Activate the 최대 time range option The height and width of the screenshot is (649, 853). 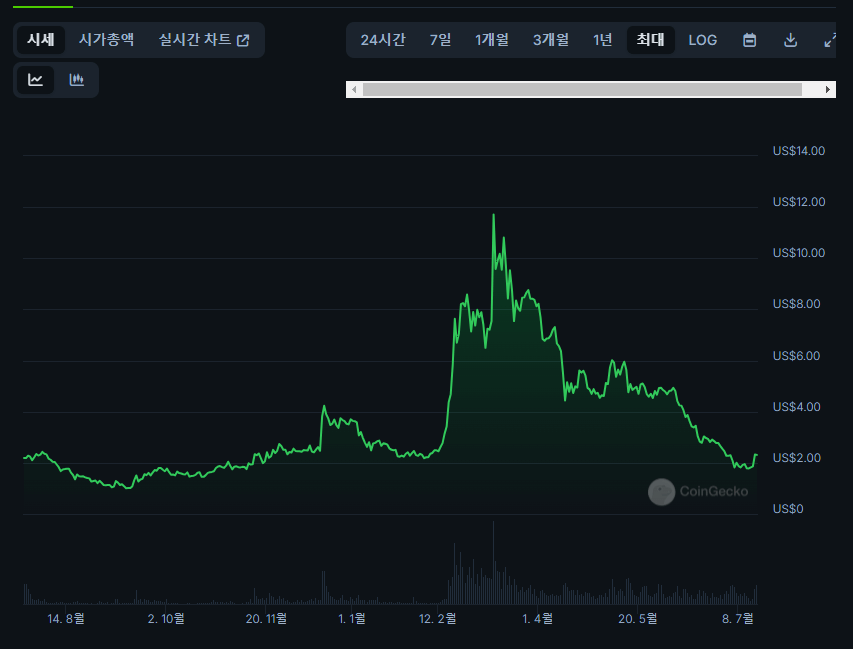pyautogui.click(x=650, y=40)
